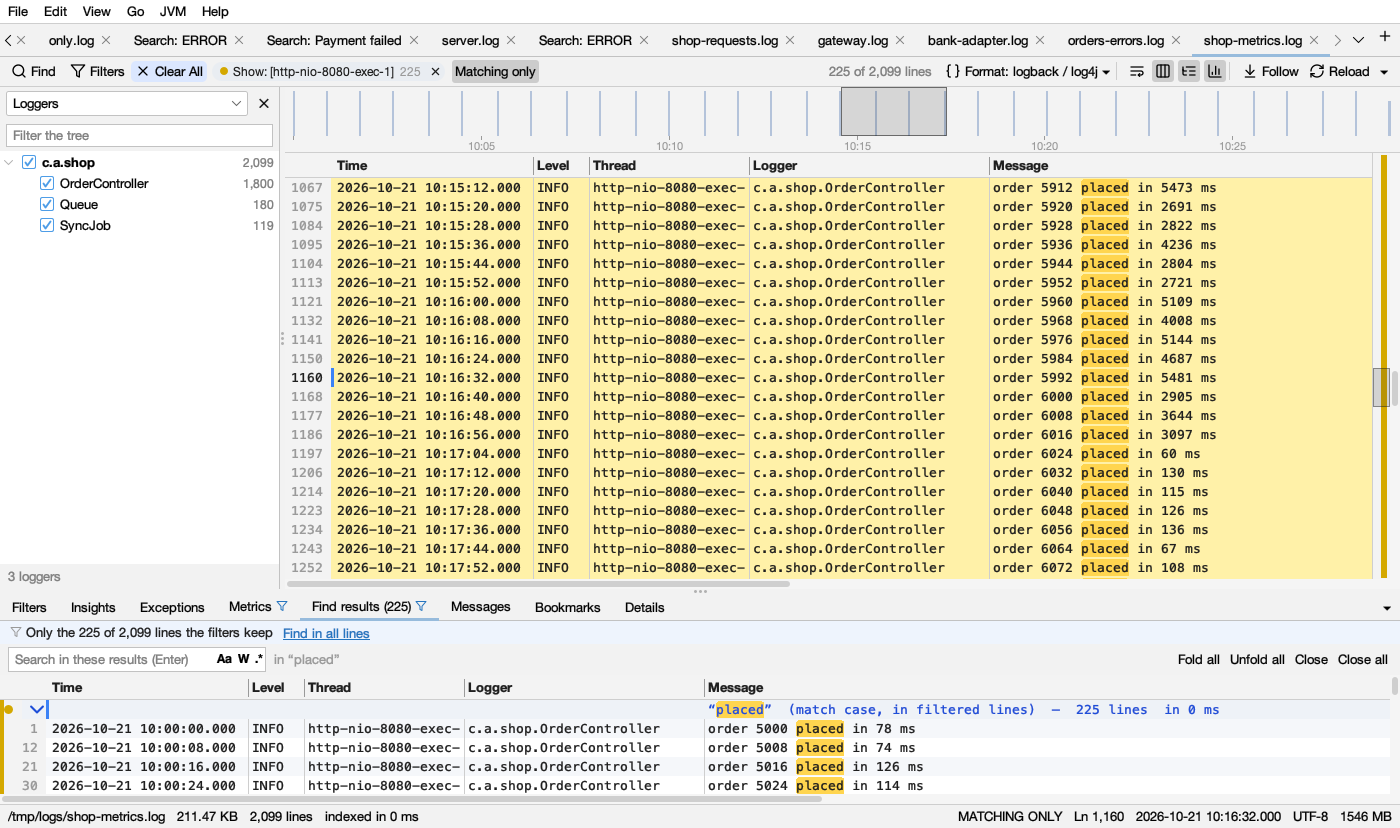Show the list of all open tabs
The image size is (1400, 828).
click(x=1358, y=40)
